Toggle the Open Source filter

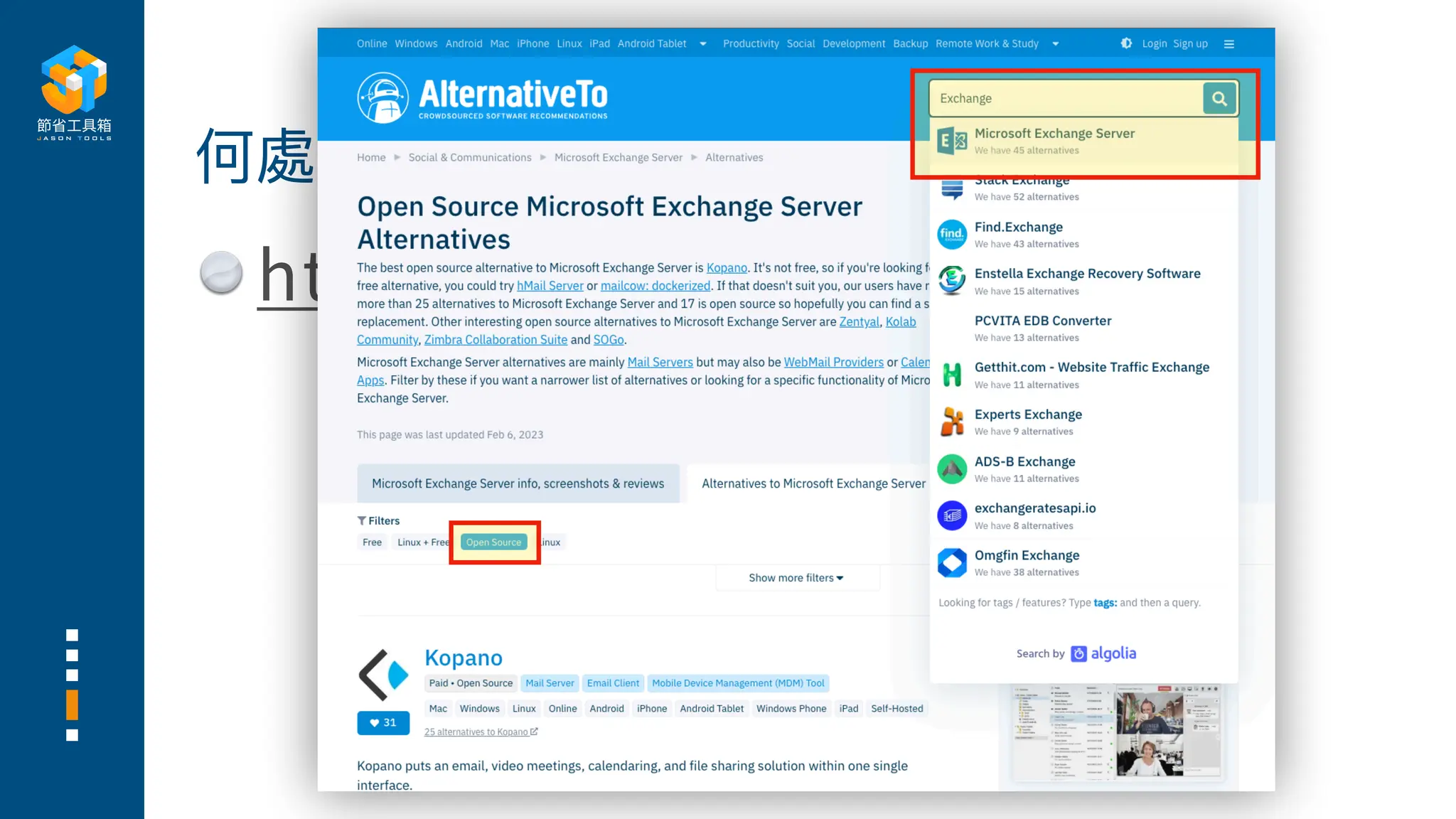tap(494, 542)
